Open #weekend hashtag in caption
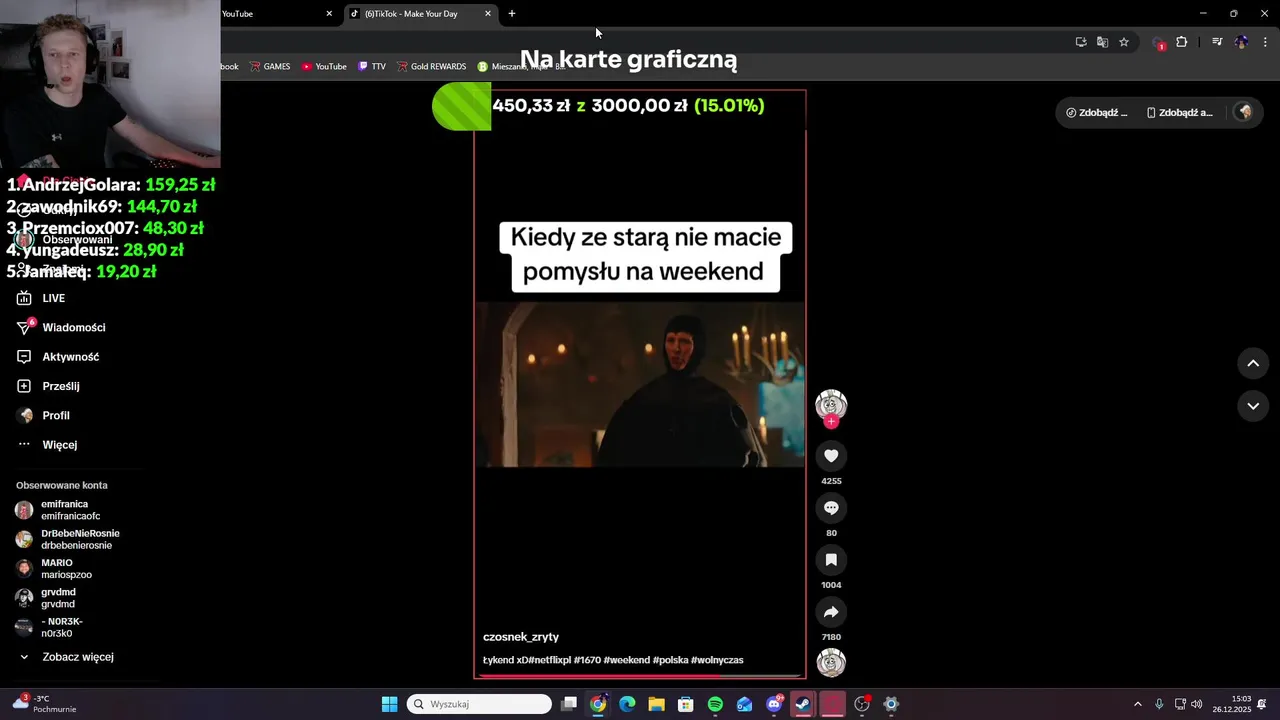The width and height of the screenshot is (1280, 720). 627,660
